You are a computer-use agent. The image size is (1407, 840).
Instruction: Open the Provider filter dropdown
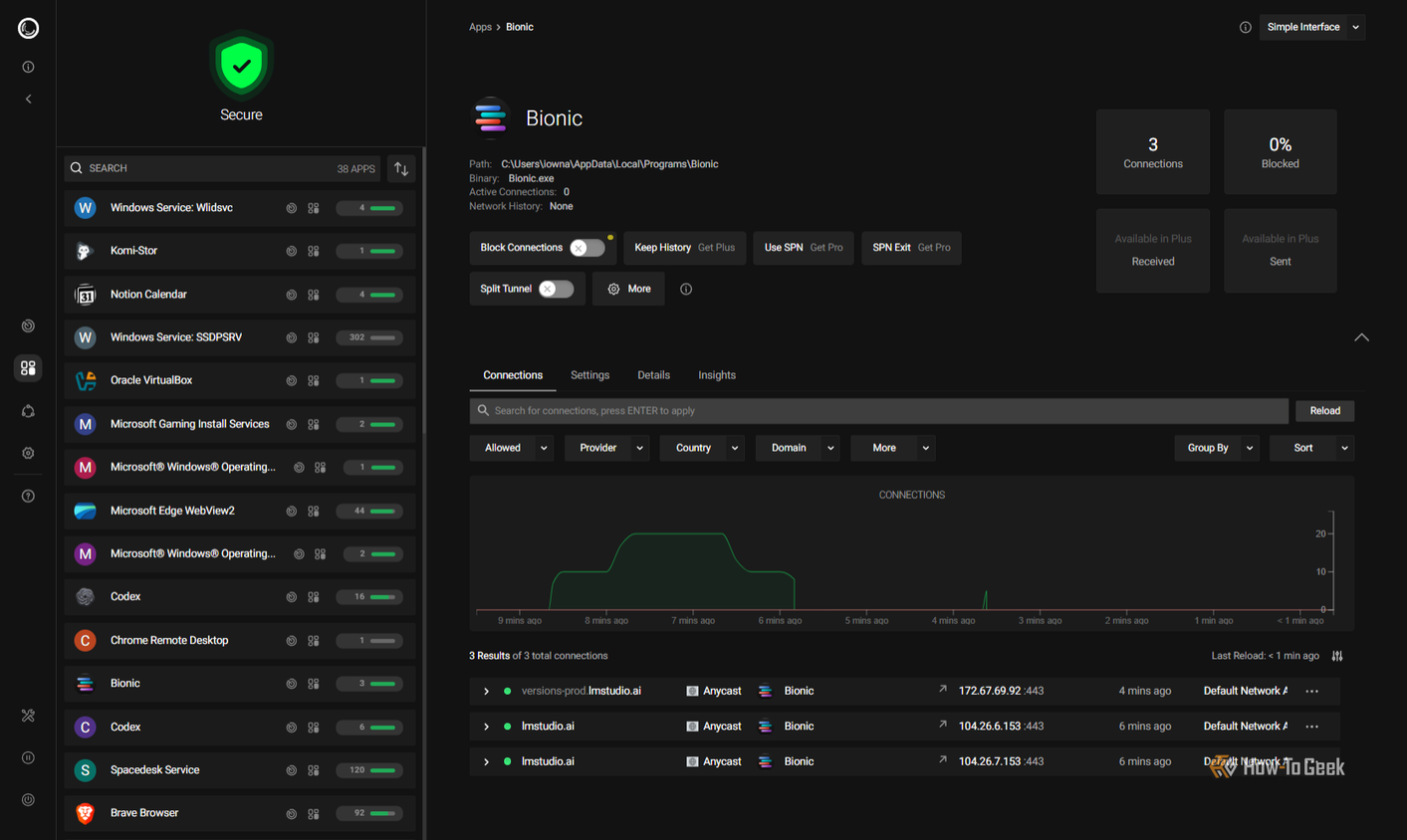[607, 448]
